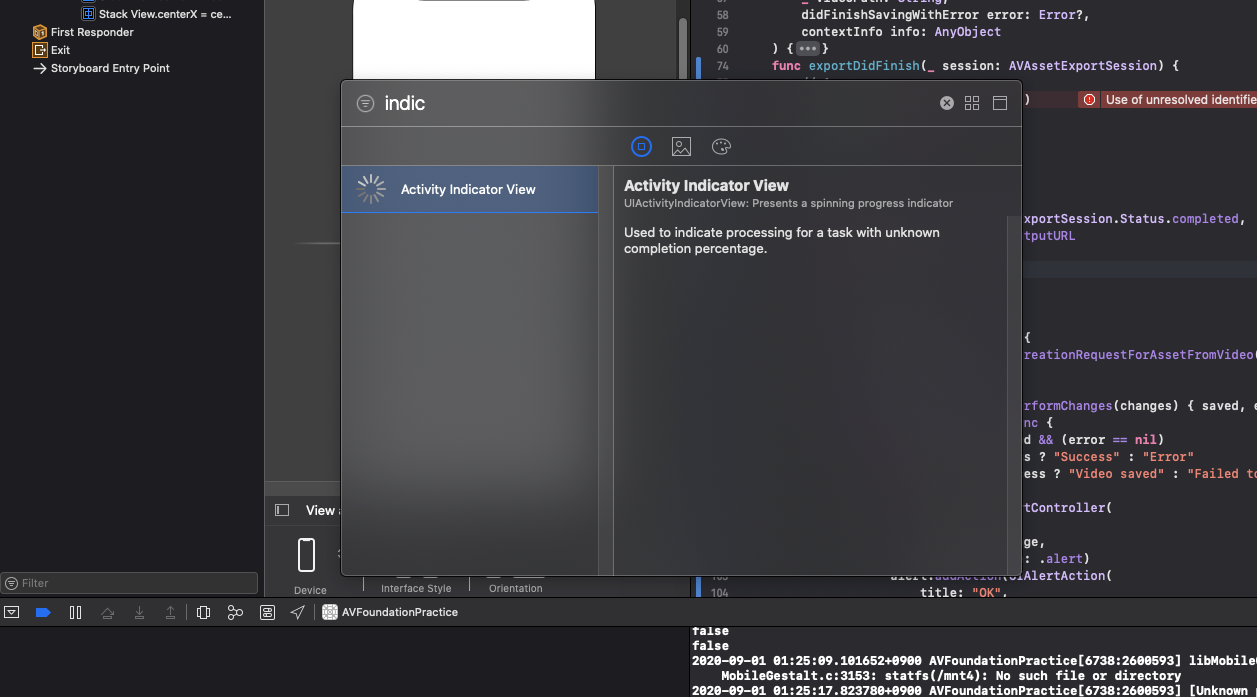The image size is (1257, 697).
Task: Click the Activity Indicator View detail title
Action: pos(706,185)
